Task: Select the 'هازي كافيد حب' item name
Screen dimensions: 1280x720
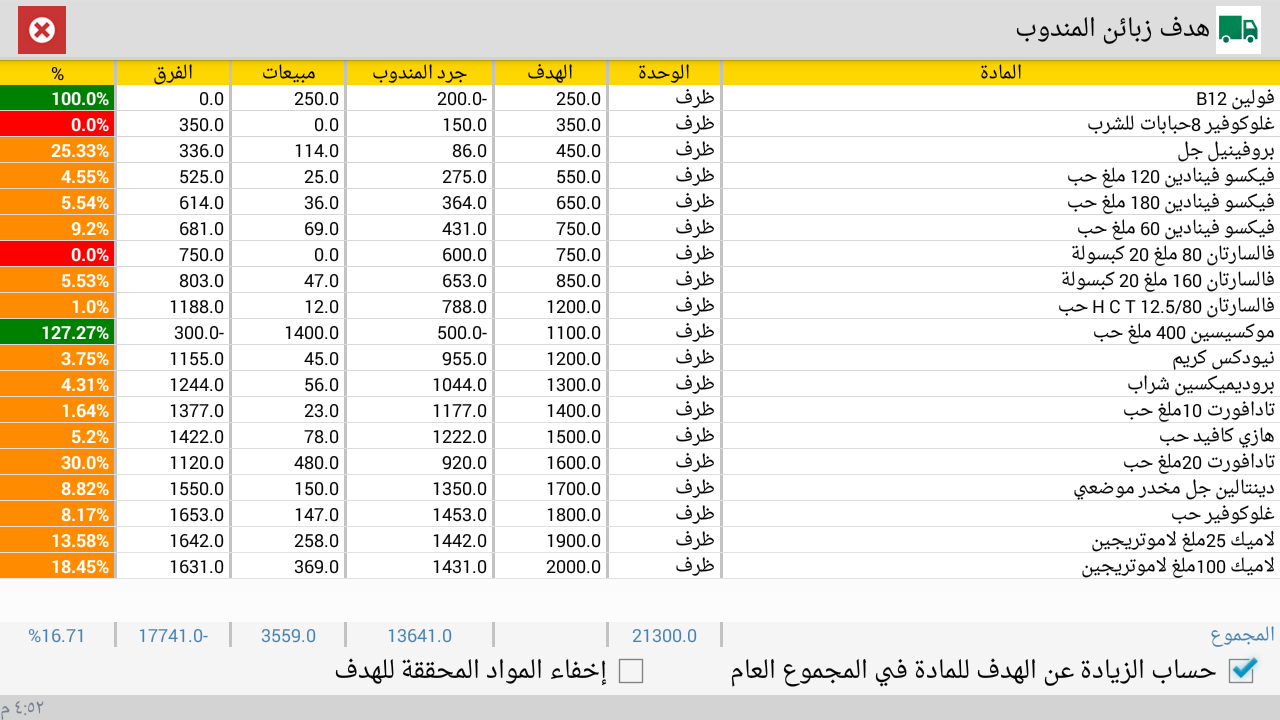Action: 1217,436
